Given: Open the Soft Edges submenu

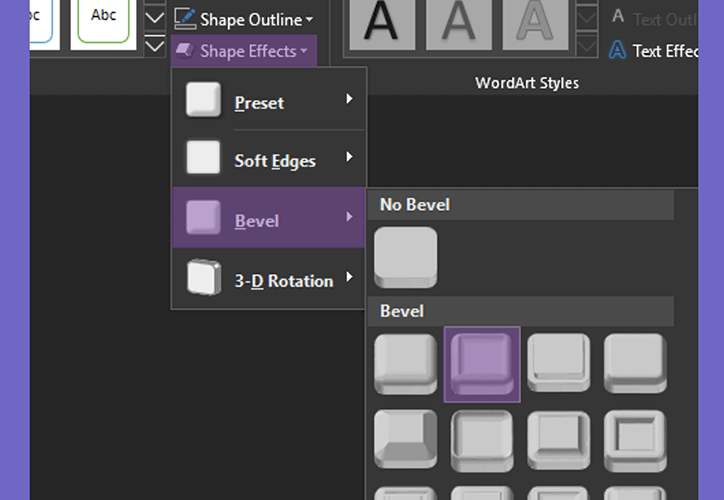Looking at the screenshot, I should click(269, 159).
